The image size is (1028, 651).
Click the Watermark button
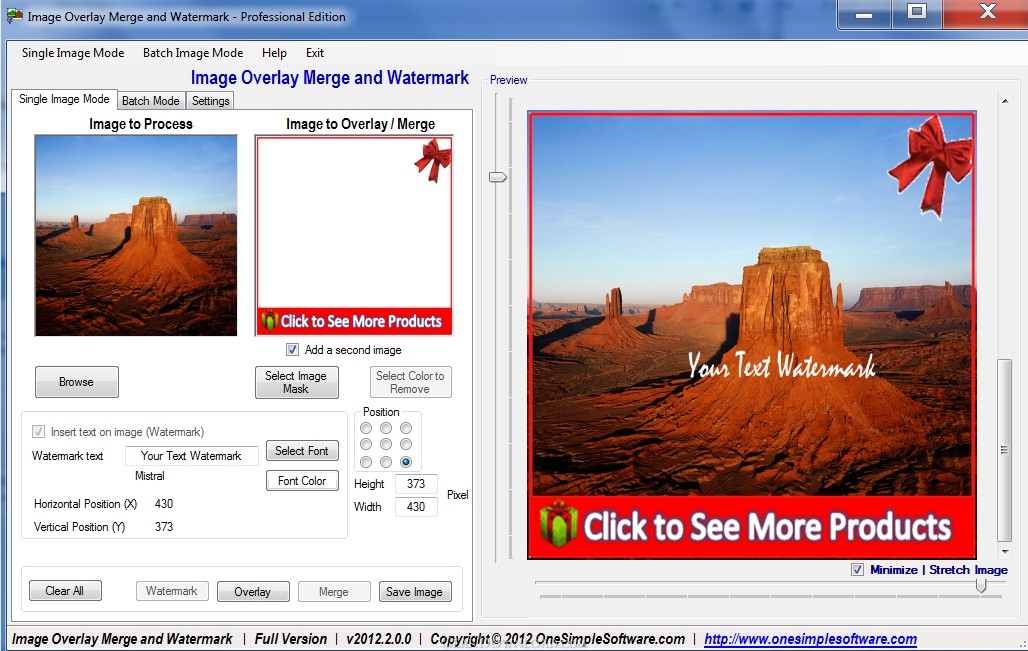pos(172,591)
